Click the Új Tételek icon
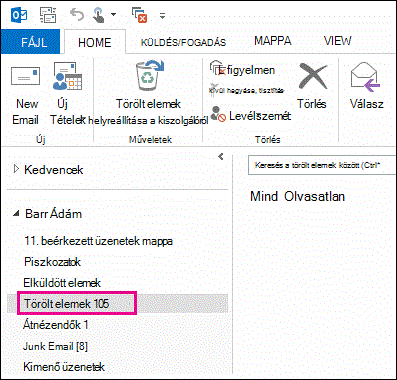 point(68,76)
